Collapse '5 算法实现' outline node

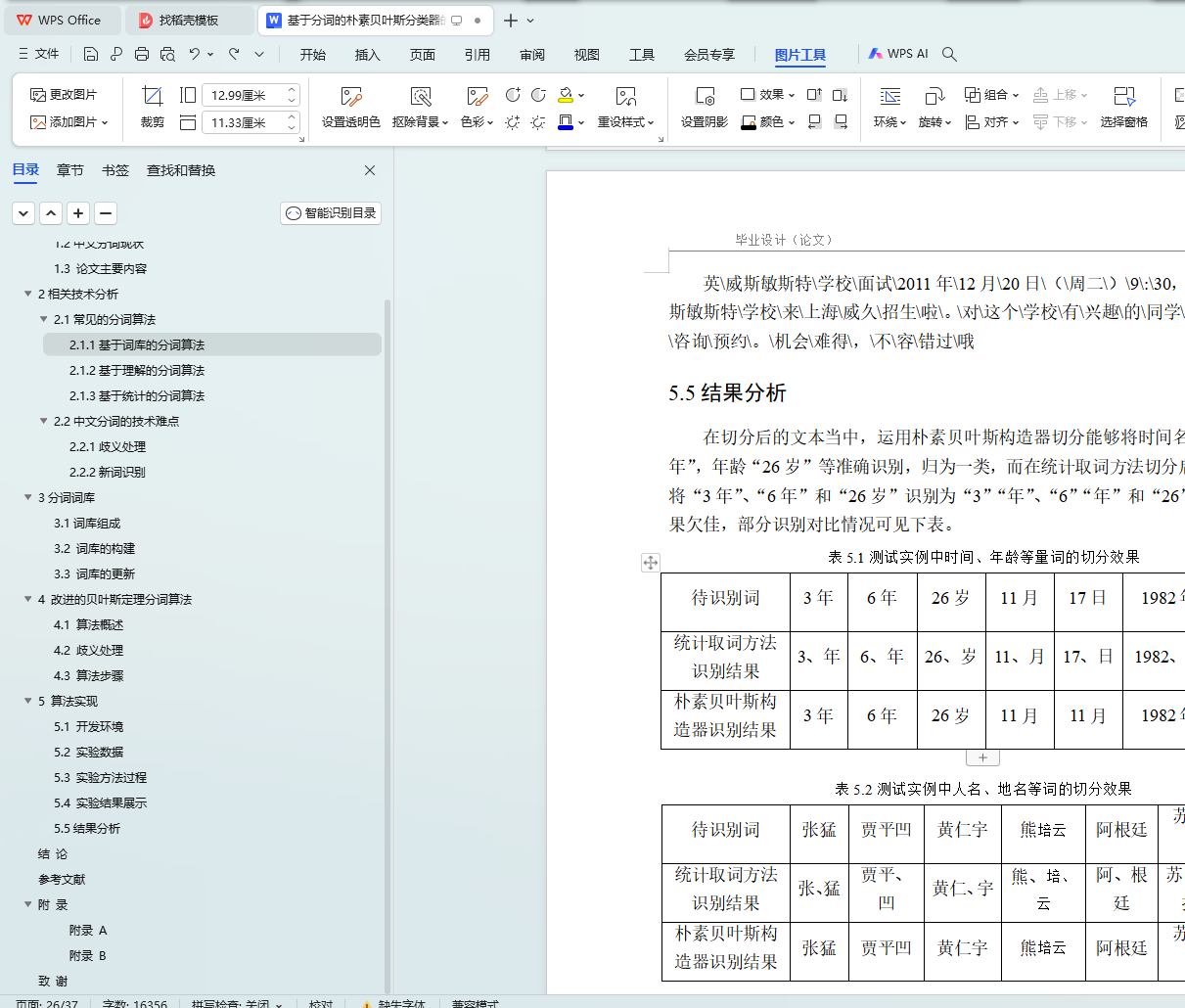[x=27, y=701]
